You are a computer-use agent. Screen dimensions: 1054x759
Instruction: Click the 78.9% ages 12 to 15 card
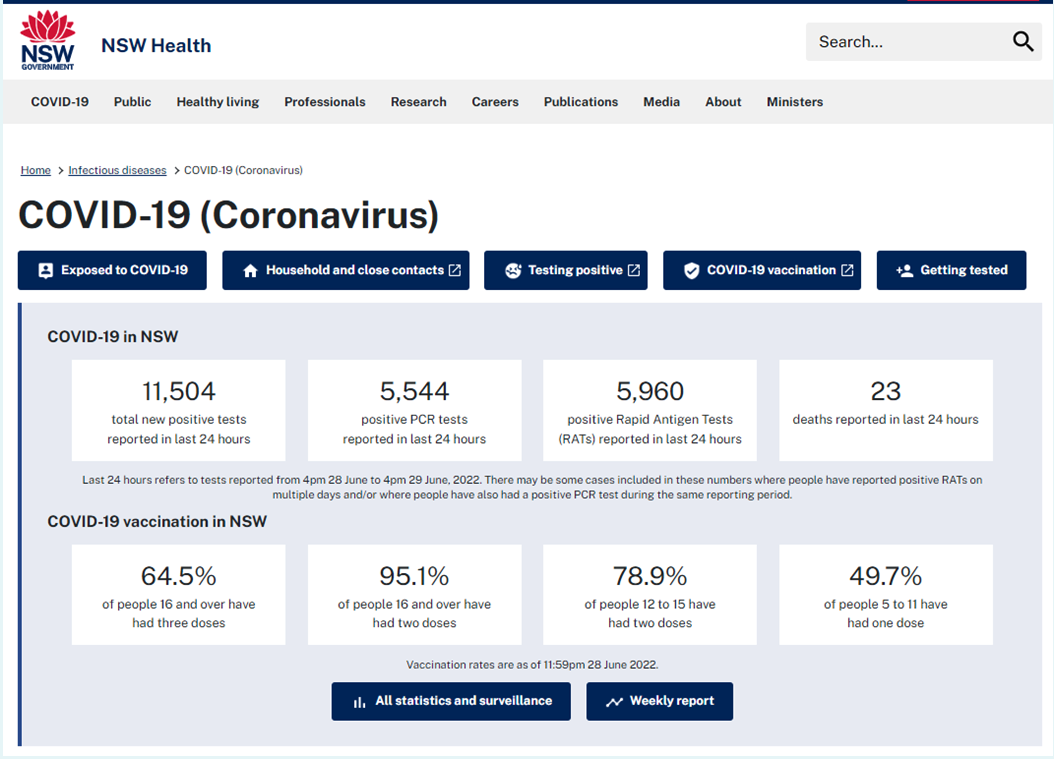pos(650,594)
